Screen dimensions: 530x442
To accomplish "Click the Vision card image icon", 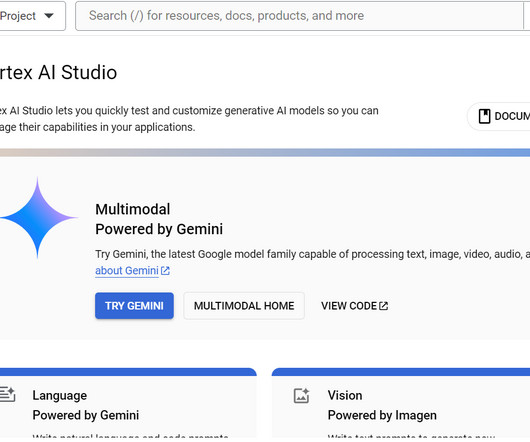I will pos(302,396).
